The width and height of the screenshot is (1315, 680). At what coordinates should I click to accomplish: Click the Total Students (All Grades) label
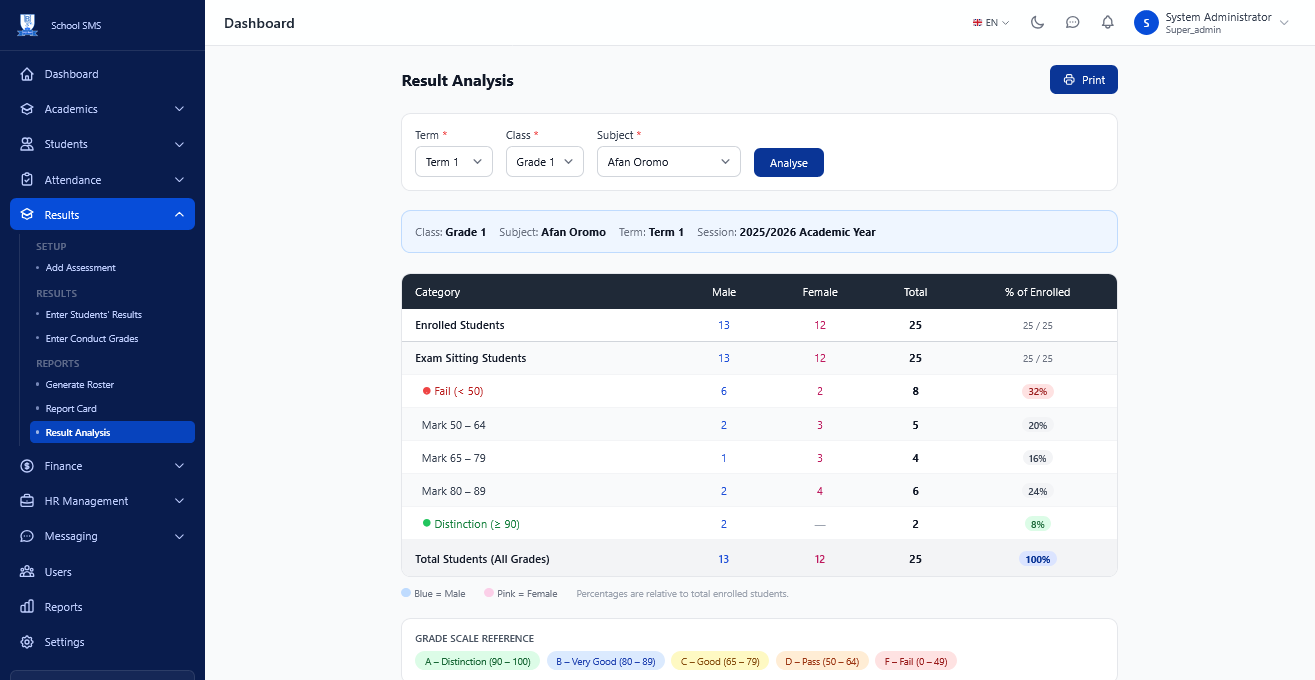pyautogui.click(x=482, y=559)
